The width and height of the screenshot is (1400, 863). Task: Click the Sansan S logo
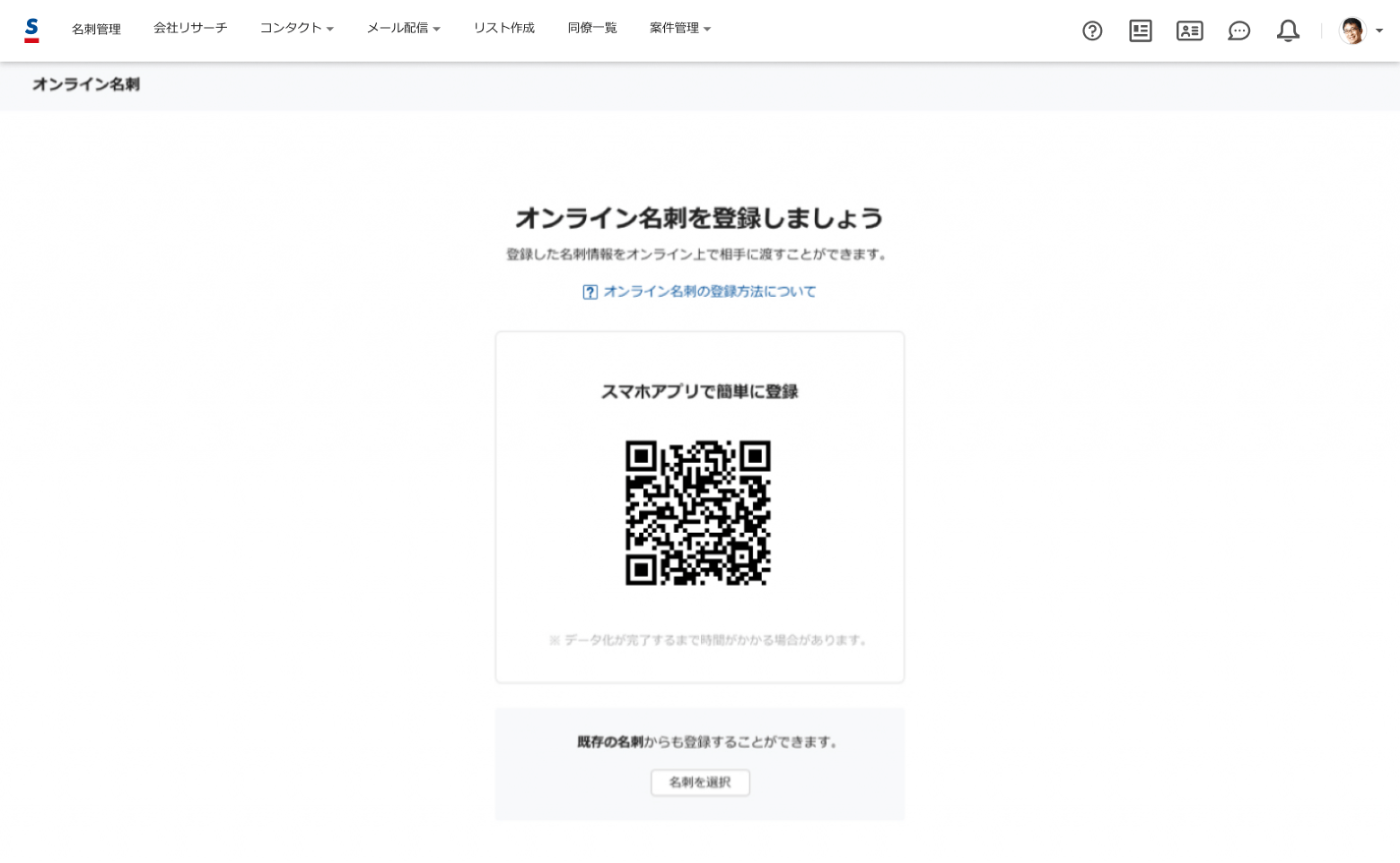click(31, 30)
